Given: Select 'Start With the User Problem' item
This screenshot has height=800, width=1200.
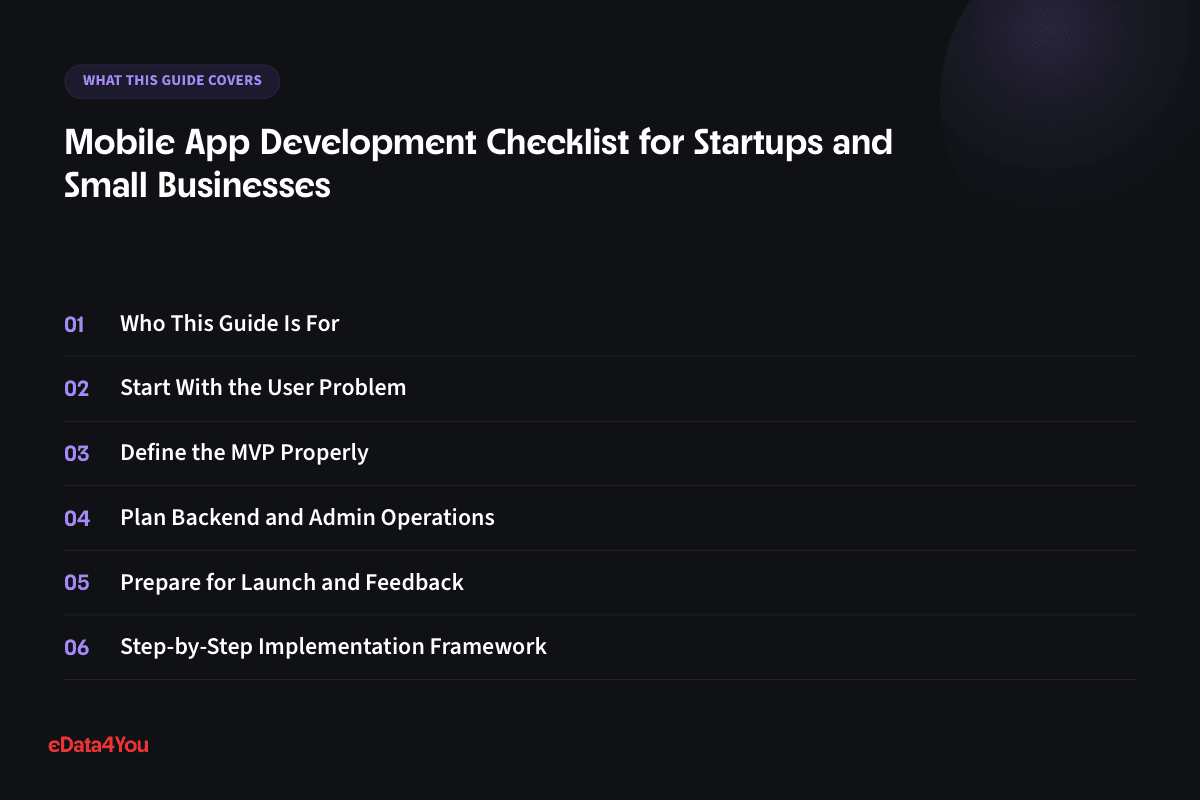Looking at the screenshot, I should (x=263, y=388).
